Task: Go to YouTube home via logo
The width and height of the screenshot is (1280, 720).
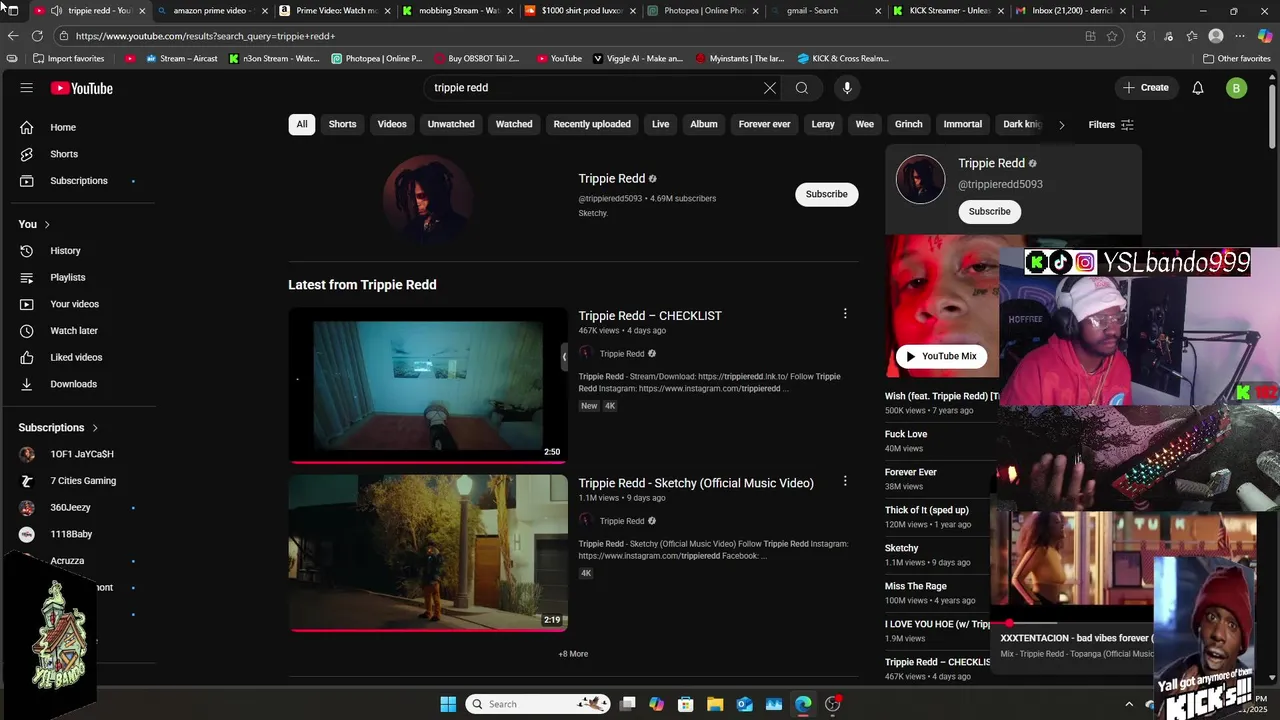Action: [82, 88]
